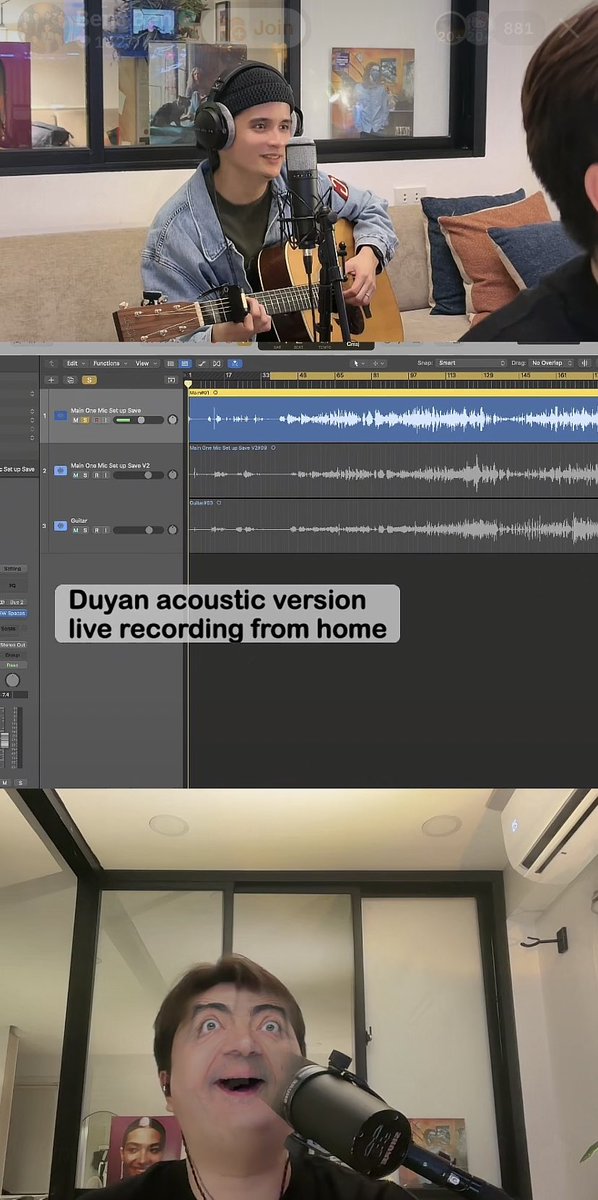Open the blue Spaces plugin slot

click(x=12, y=613)
